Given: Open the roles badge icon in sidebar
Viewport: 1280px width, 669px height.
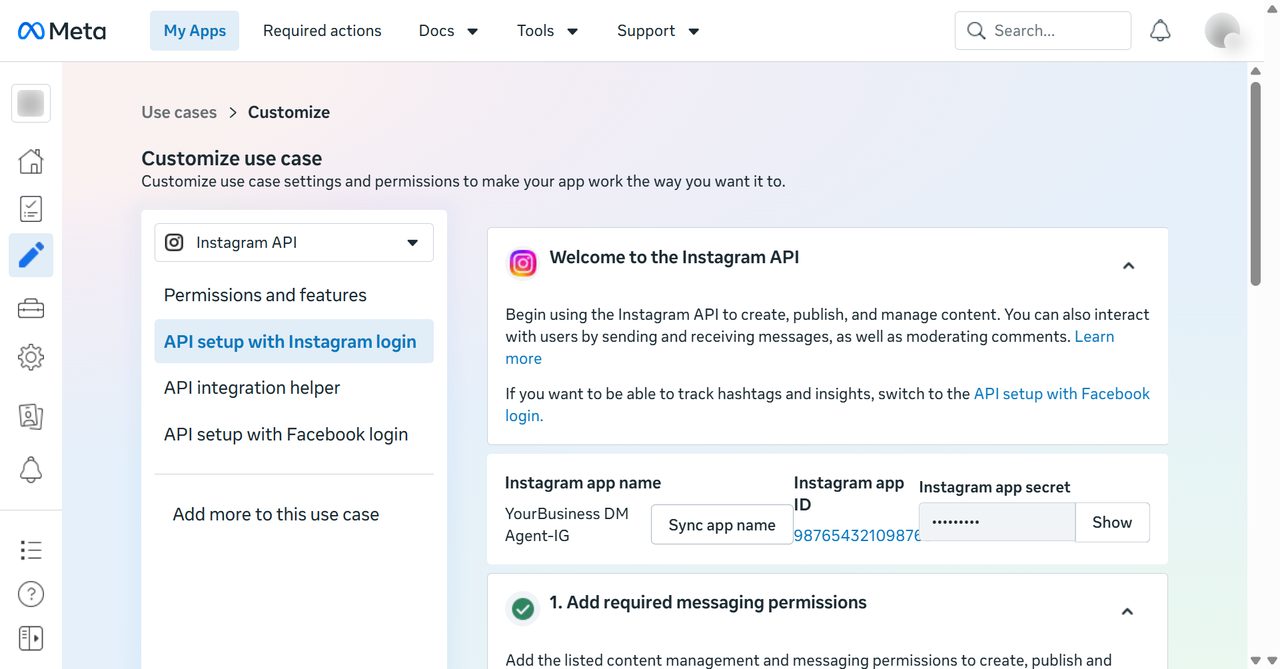Looking at the screenshot, I should [x=31, y=416].
